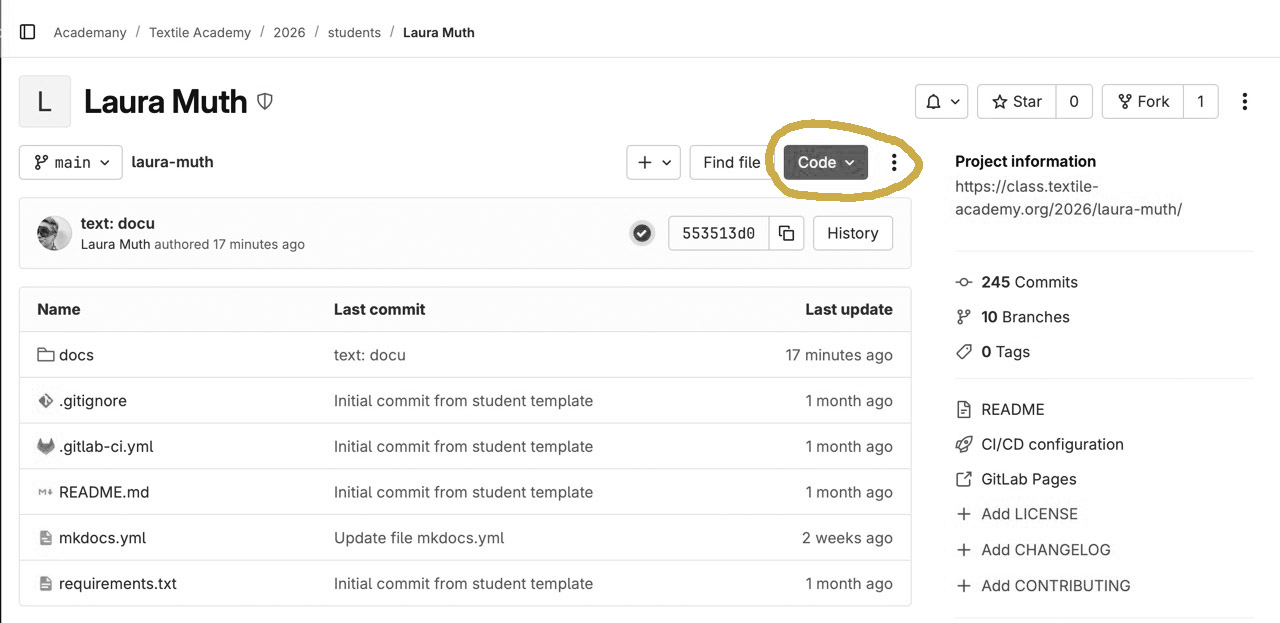
Task: Open the kebab menu beside Code button
Action: point(894,162)
